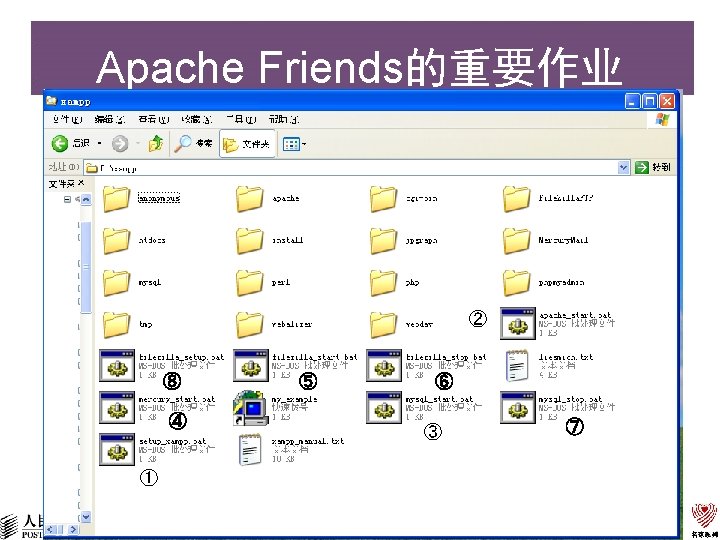This screenshot has height=540, width=720.
Task: Open the File menu
Action: point(67,119)
